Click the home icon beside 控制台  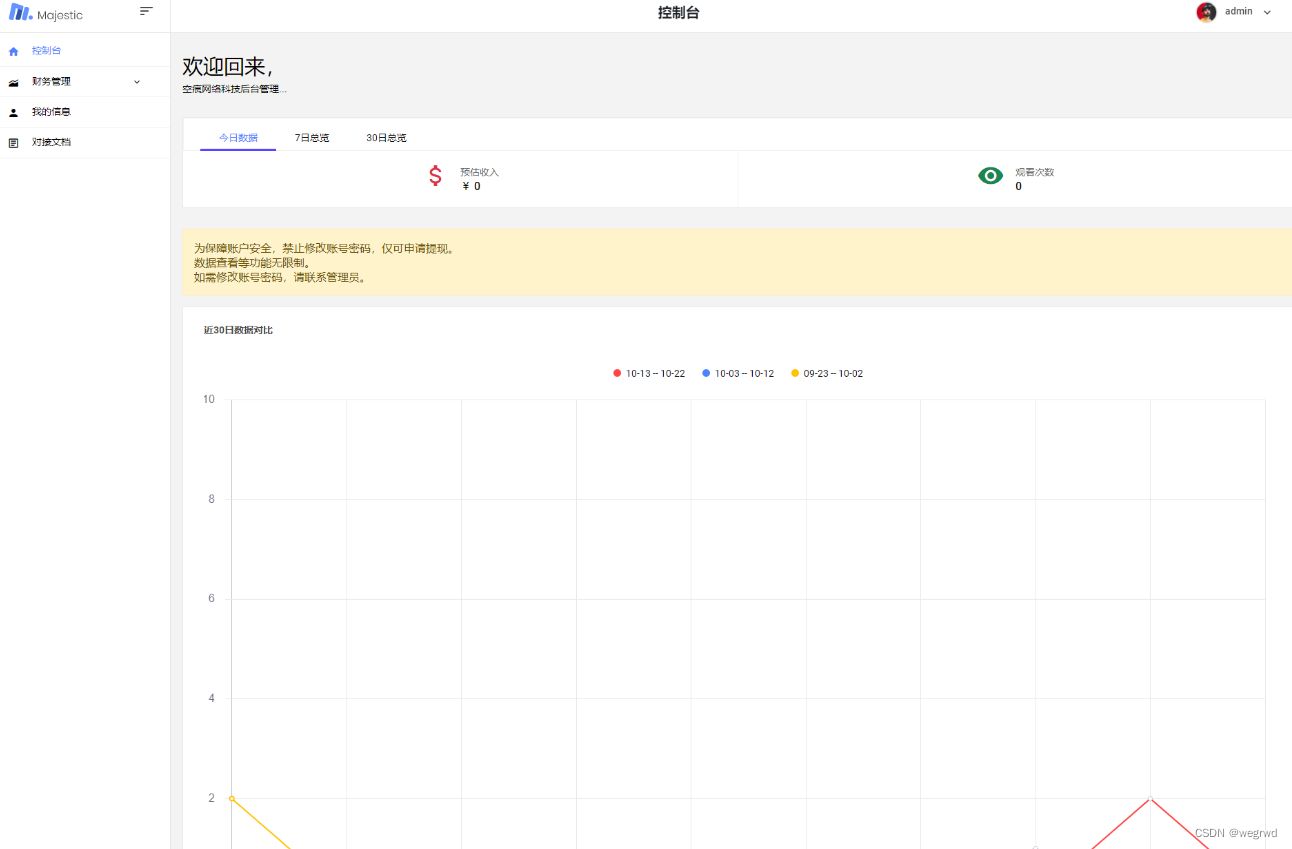point(14,51)
